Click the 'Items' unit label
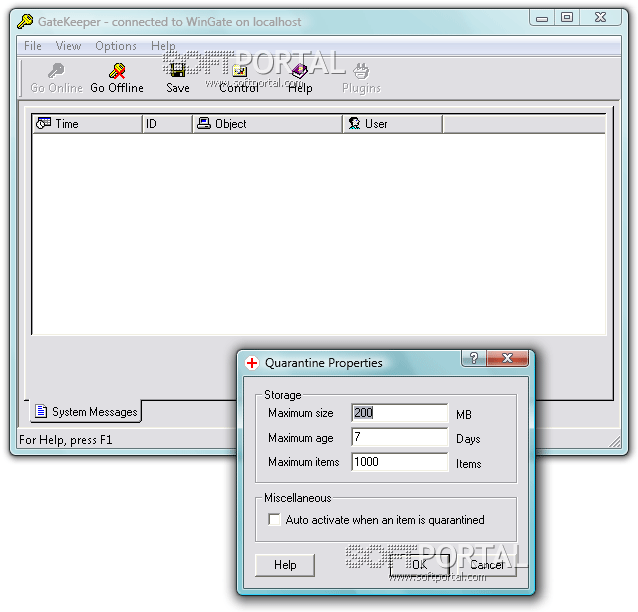Image resolution: width=638 pixels, height=612 pixels. 469,464
